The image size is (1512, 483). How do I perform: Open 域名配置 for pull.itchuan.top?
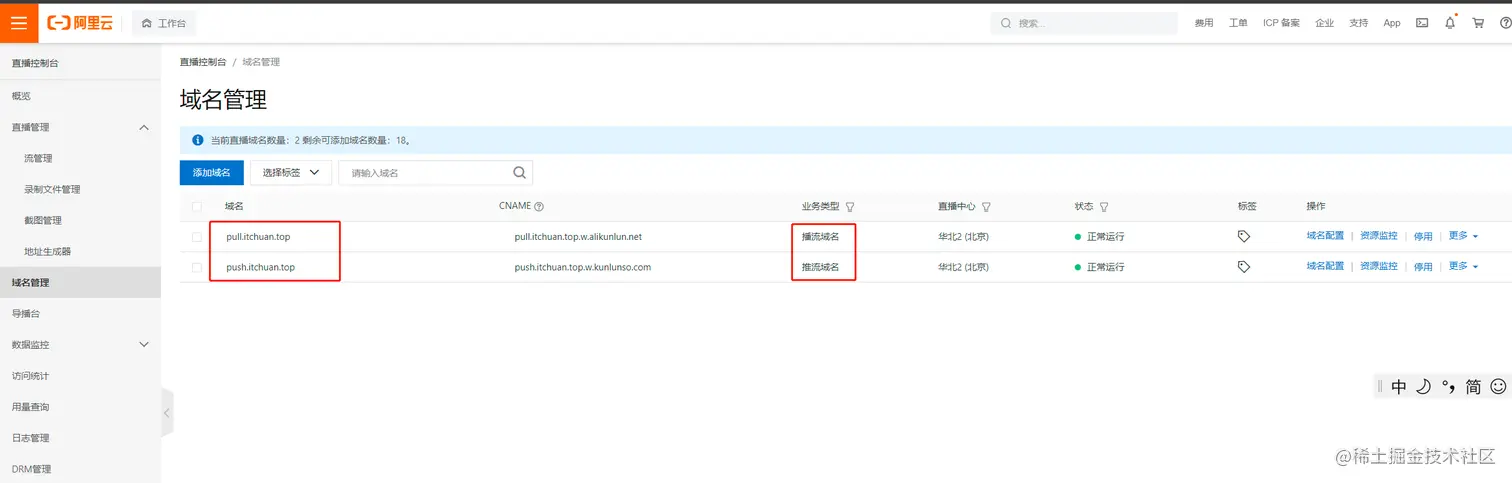(1325, 237)
